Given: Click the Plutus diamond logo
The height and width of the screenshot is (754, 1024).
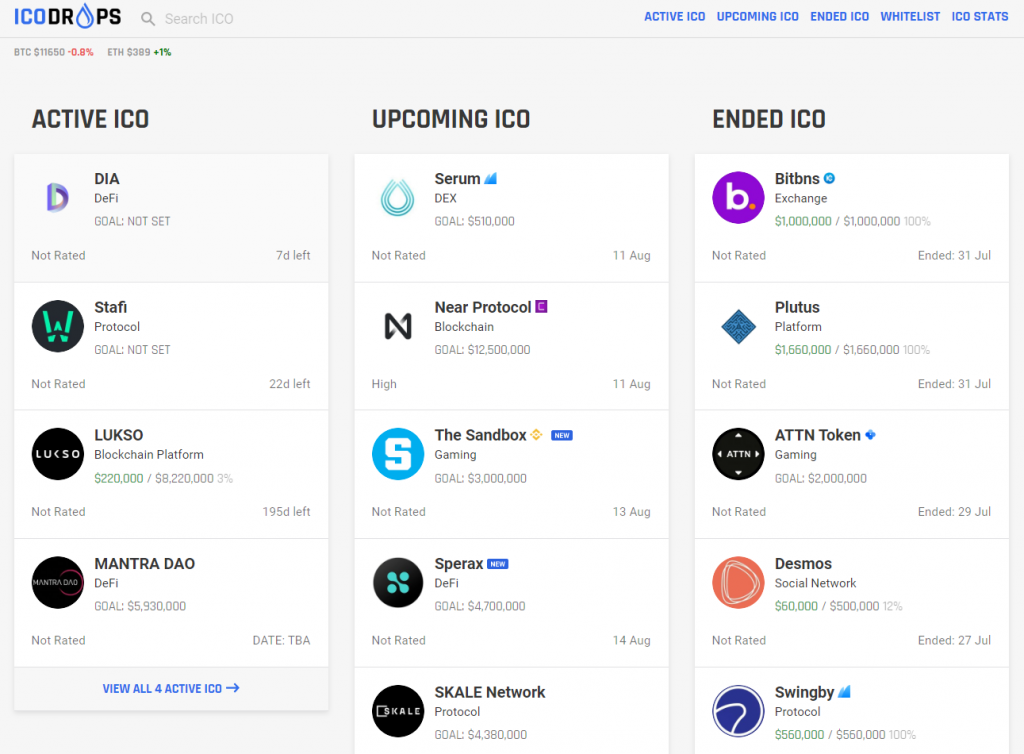Looking at the screenshot, I should (x=738, y=326).
